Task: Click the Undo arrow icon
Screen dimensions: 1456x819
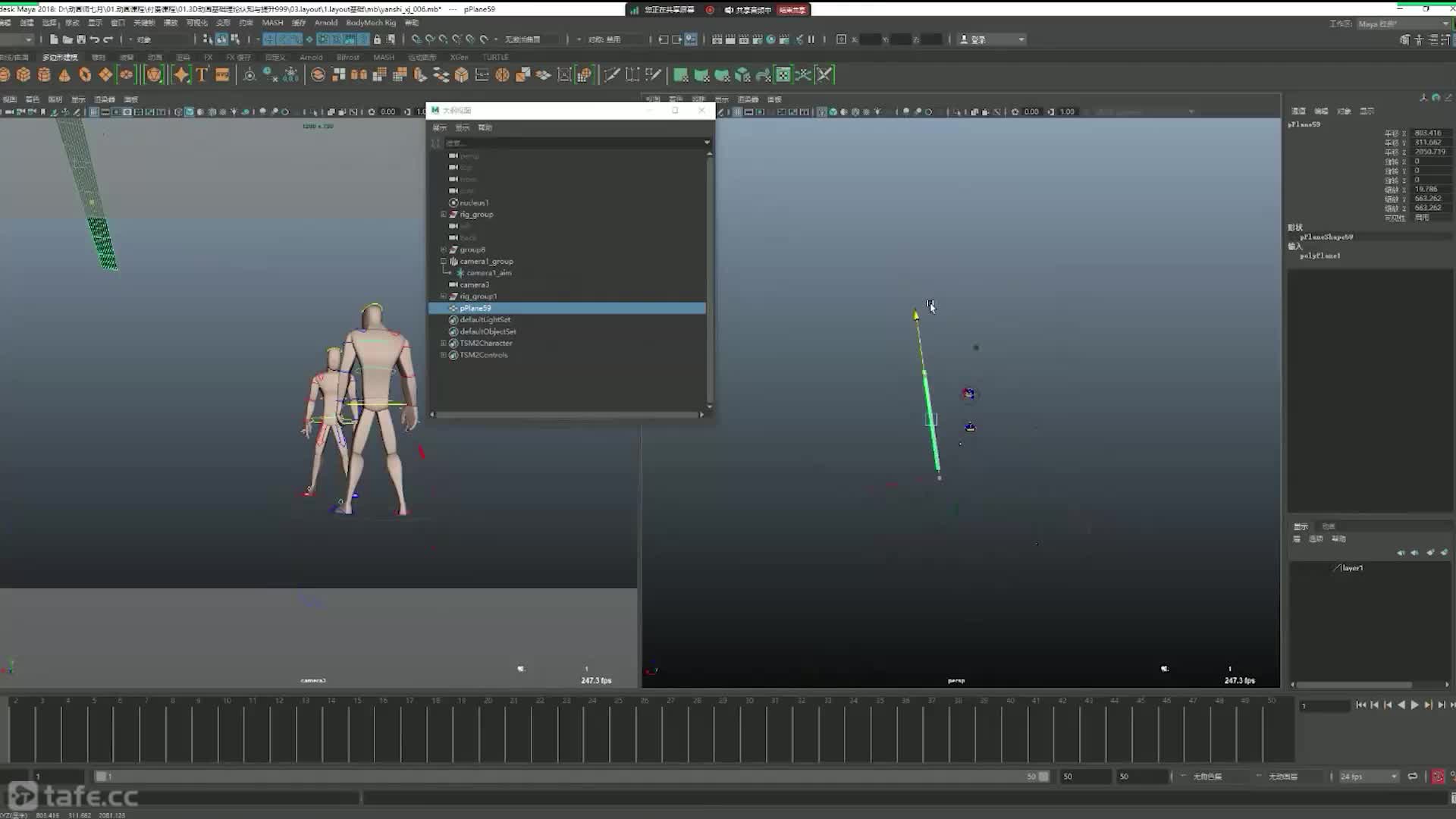Action: coord(95,39)
